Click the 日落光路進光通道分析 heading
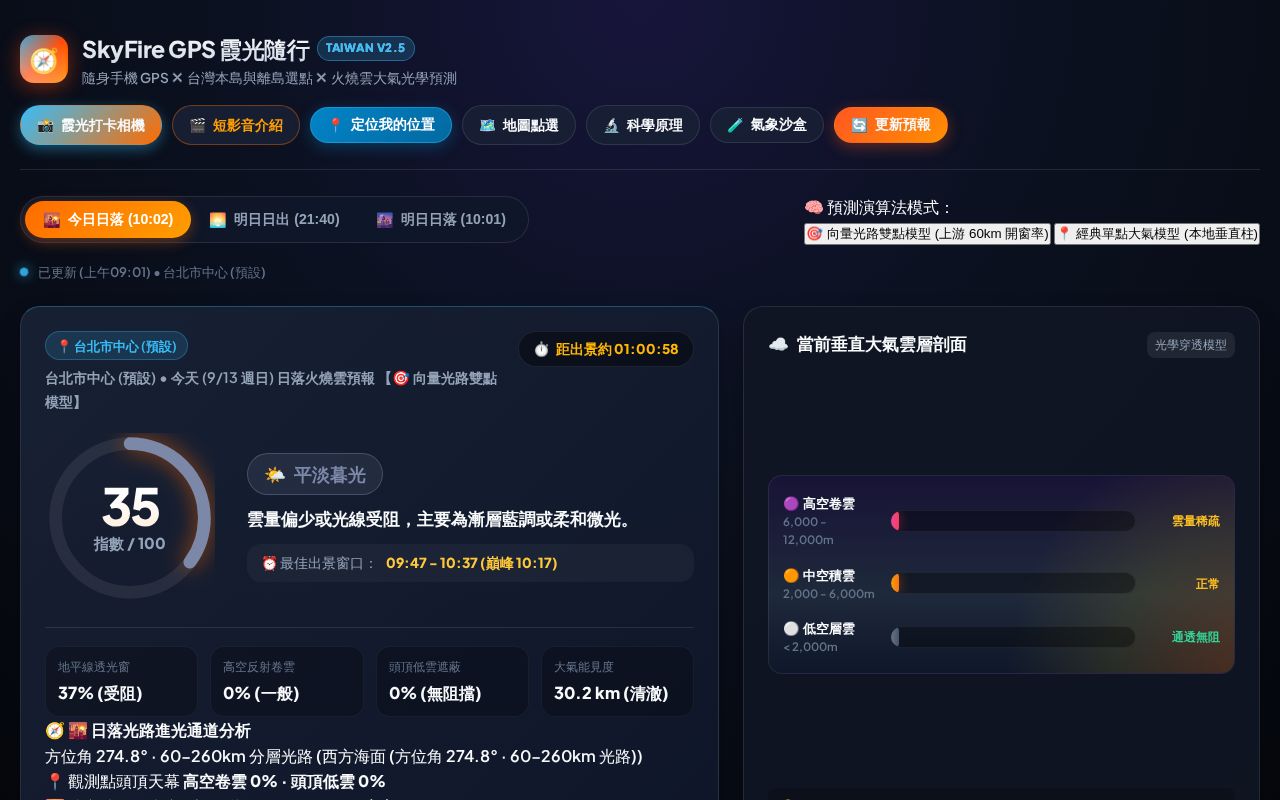Image resolution: width=1280 pixels, height=800 pixels. pos(148,731)
